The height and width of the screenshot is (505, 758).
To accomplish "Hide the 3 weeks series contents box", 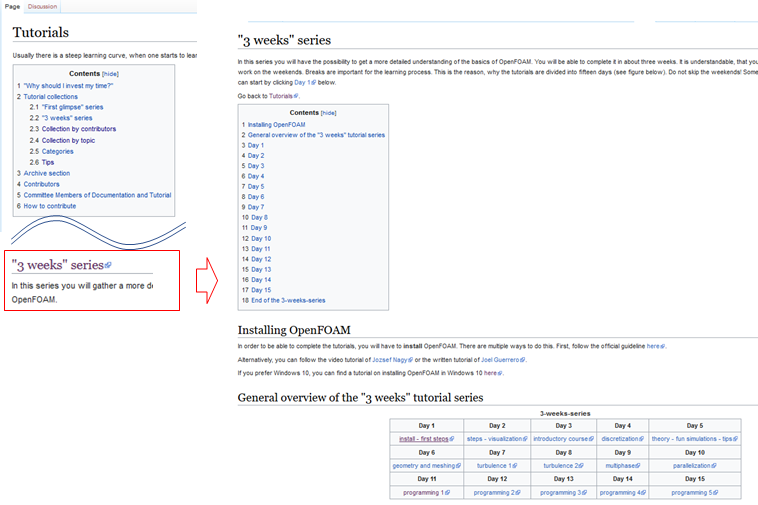I will coord(329,113).
